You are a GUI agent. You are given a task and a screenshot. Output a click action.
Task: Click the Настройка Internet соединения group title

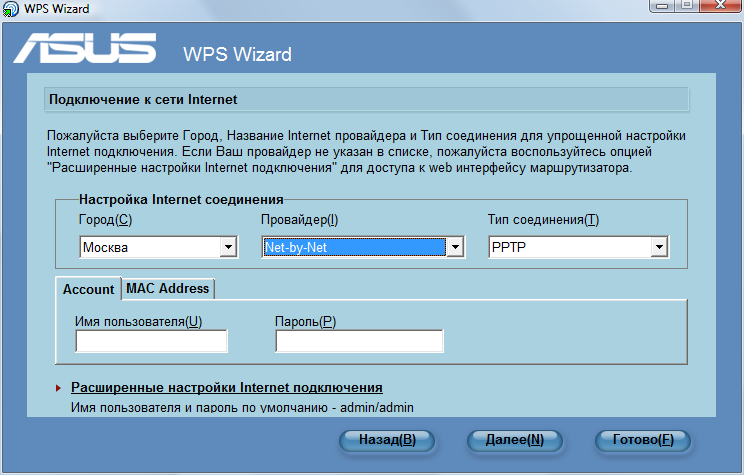pos(181,199)
